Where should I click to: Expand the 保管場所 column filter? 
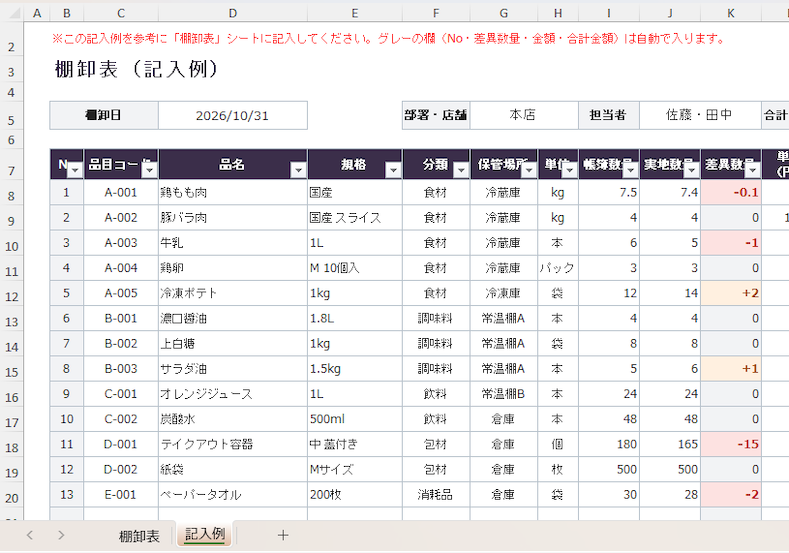[x=529, y=171]
